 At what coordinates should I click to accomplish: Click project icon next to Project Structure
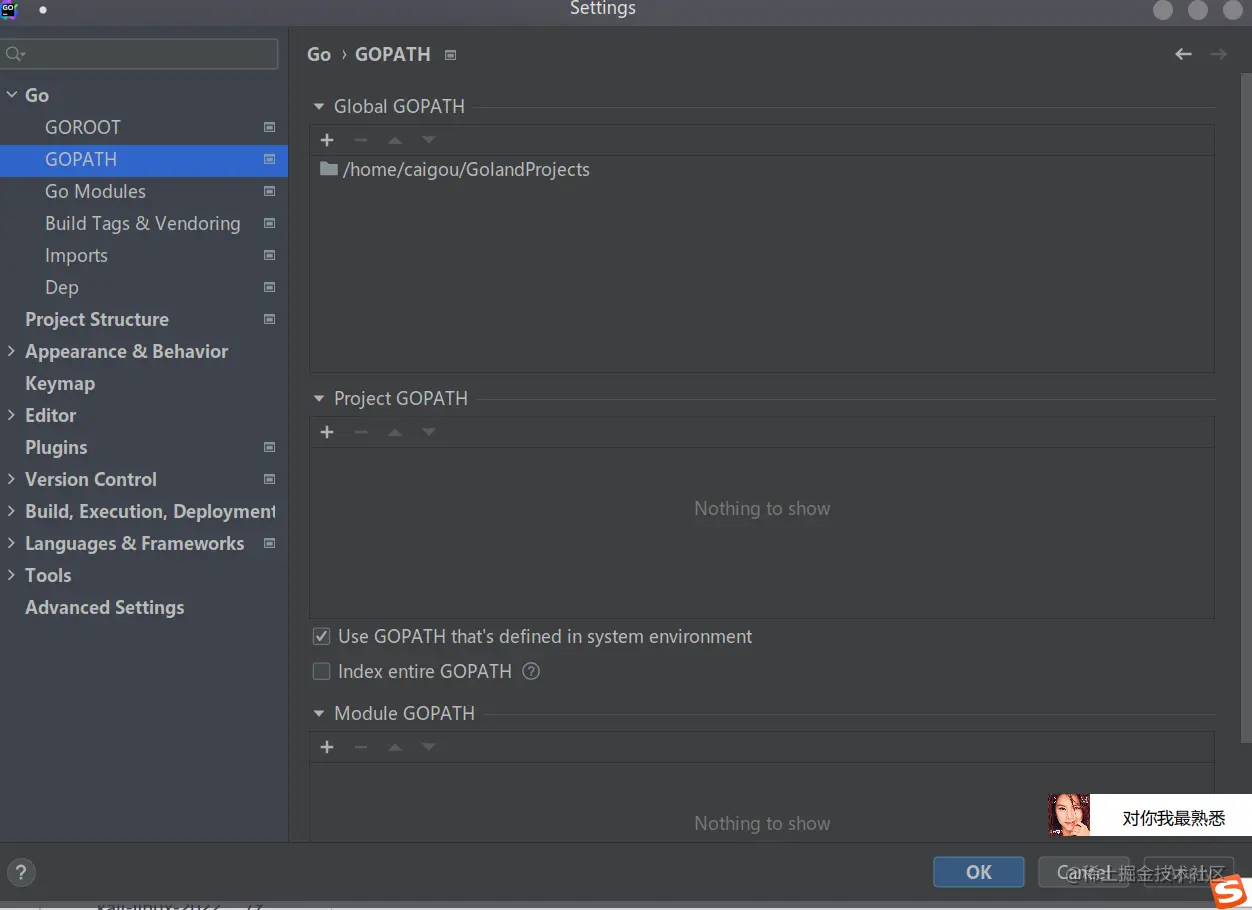269,319
